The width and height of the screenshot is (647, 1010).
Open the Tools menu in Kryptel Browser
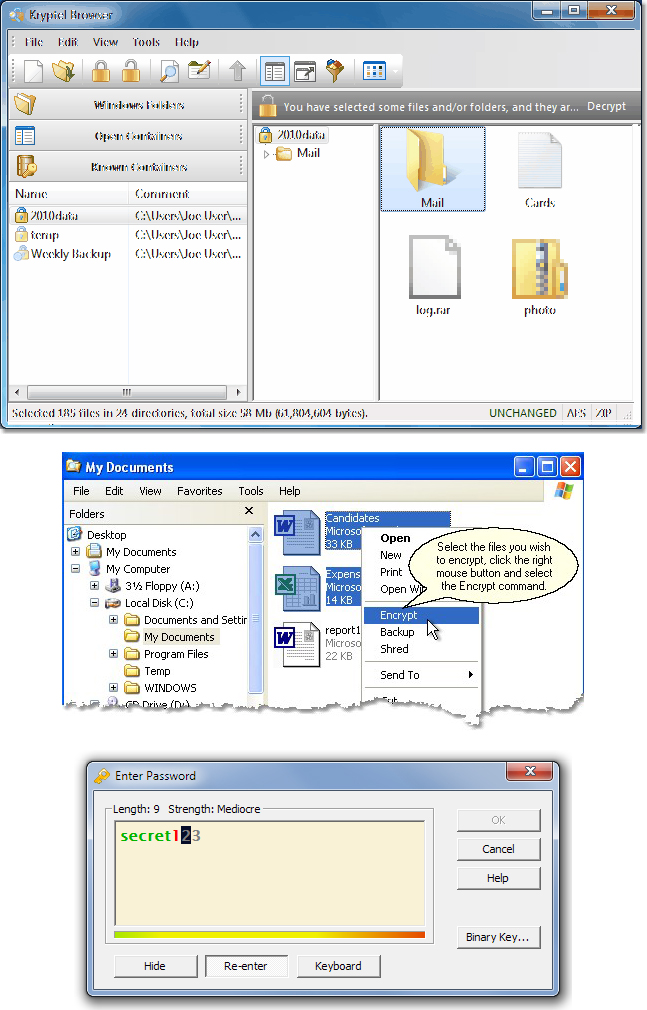coord(146,42)
